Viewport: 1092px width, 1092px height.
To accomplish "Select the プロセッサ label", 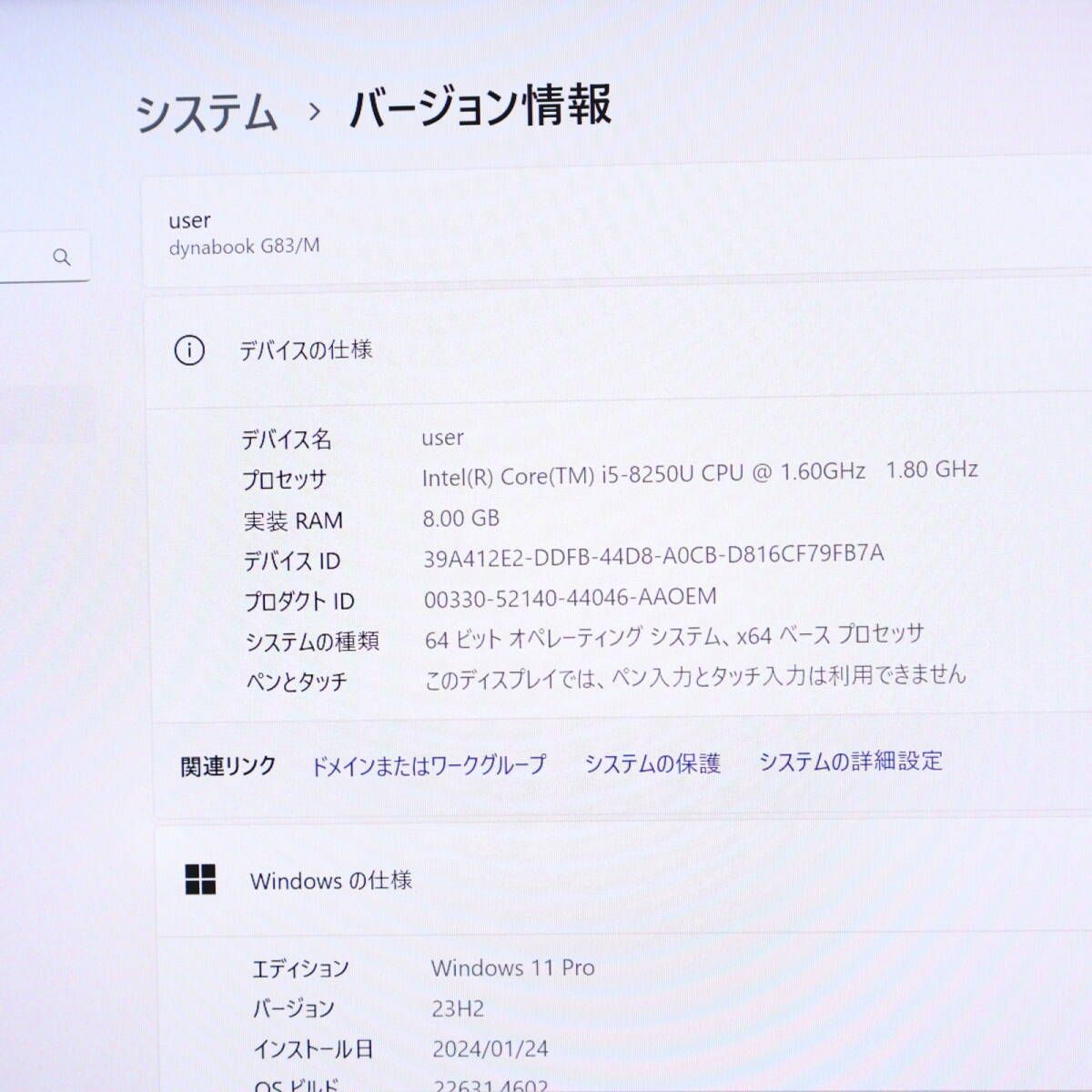I will tap(284, 480).
